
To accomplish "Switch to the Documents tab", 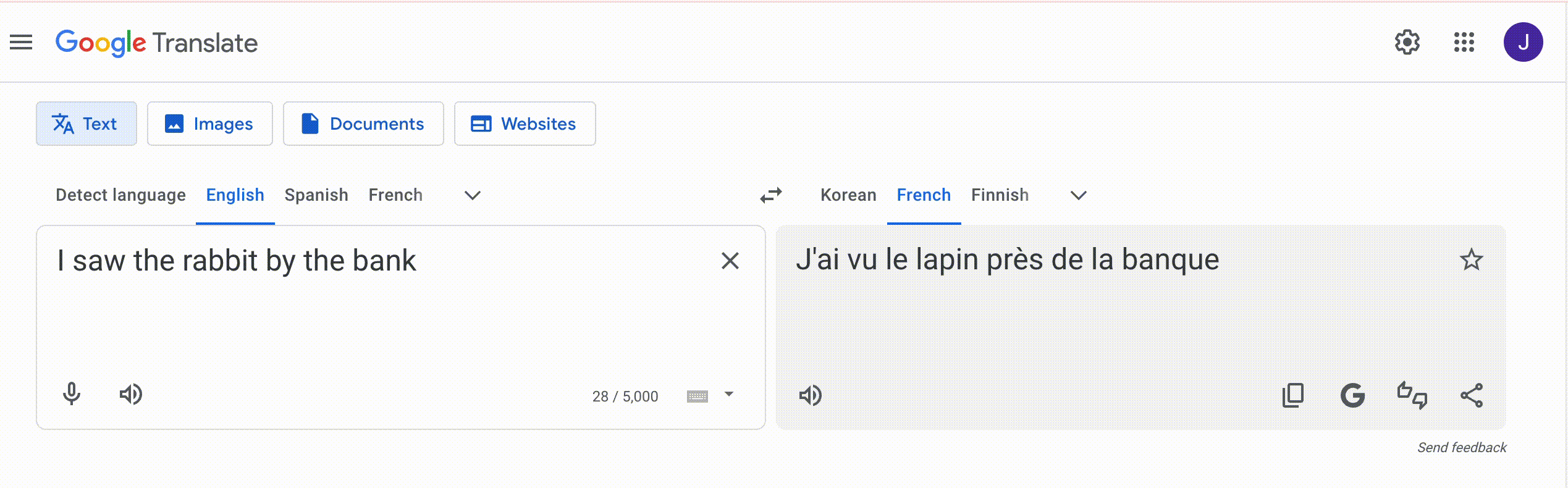I will click(363, 124).
